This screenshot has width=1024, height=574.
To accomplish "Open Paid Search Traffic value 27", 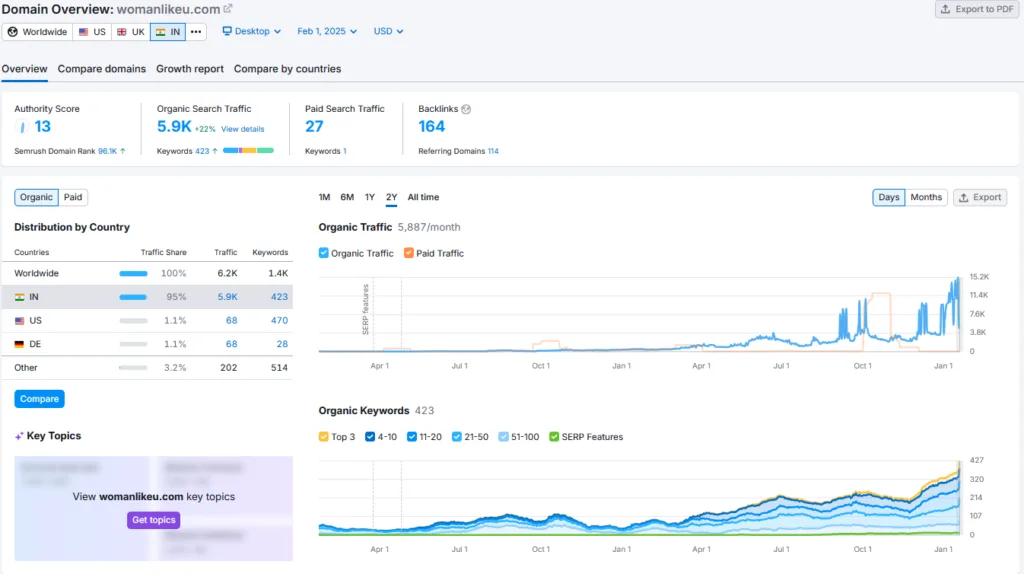I will pyautogui.click(x=314, y=127).
